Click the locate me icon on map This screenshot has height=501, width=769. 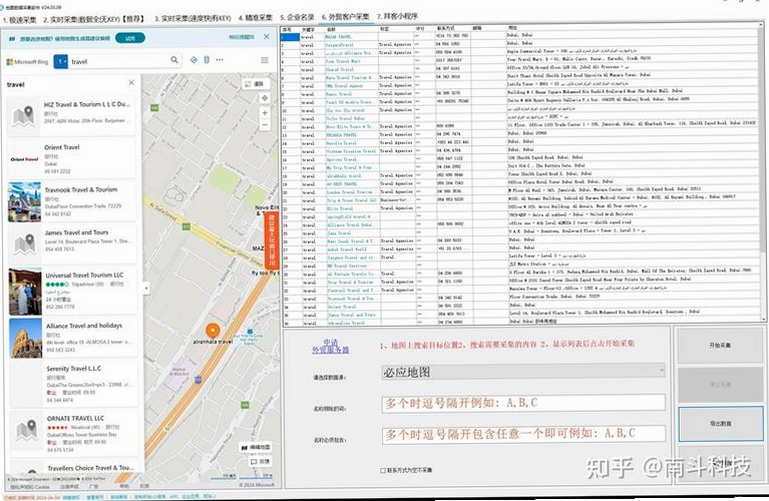click(x=265, y=98)
